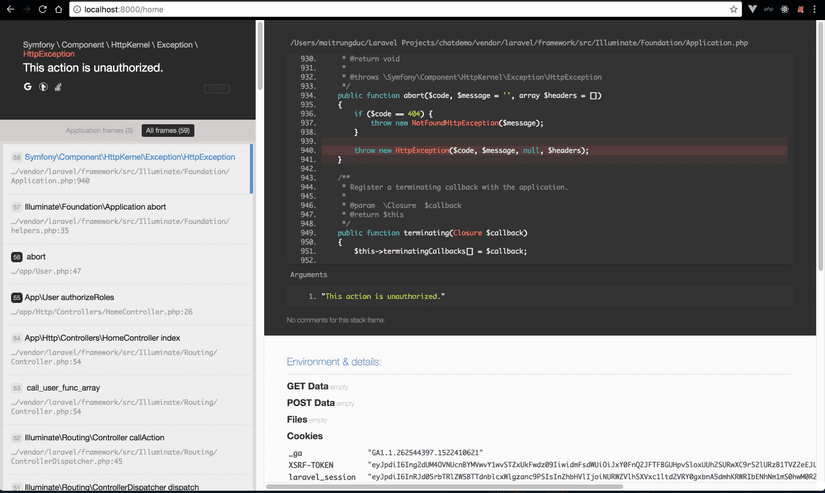
Task: Click the GET Data heading
Action: click(x=307, y=386)
